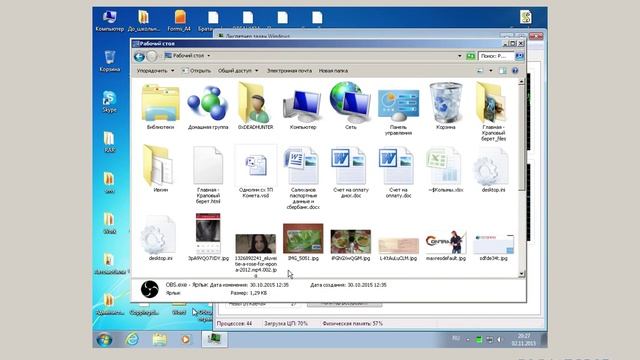This screenshot has height=360, width=640.
Task: Click Загрузка ЦП: 70% in Task Manager status bar
Action: click(x=286, y=324)
